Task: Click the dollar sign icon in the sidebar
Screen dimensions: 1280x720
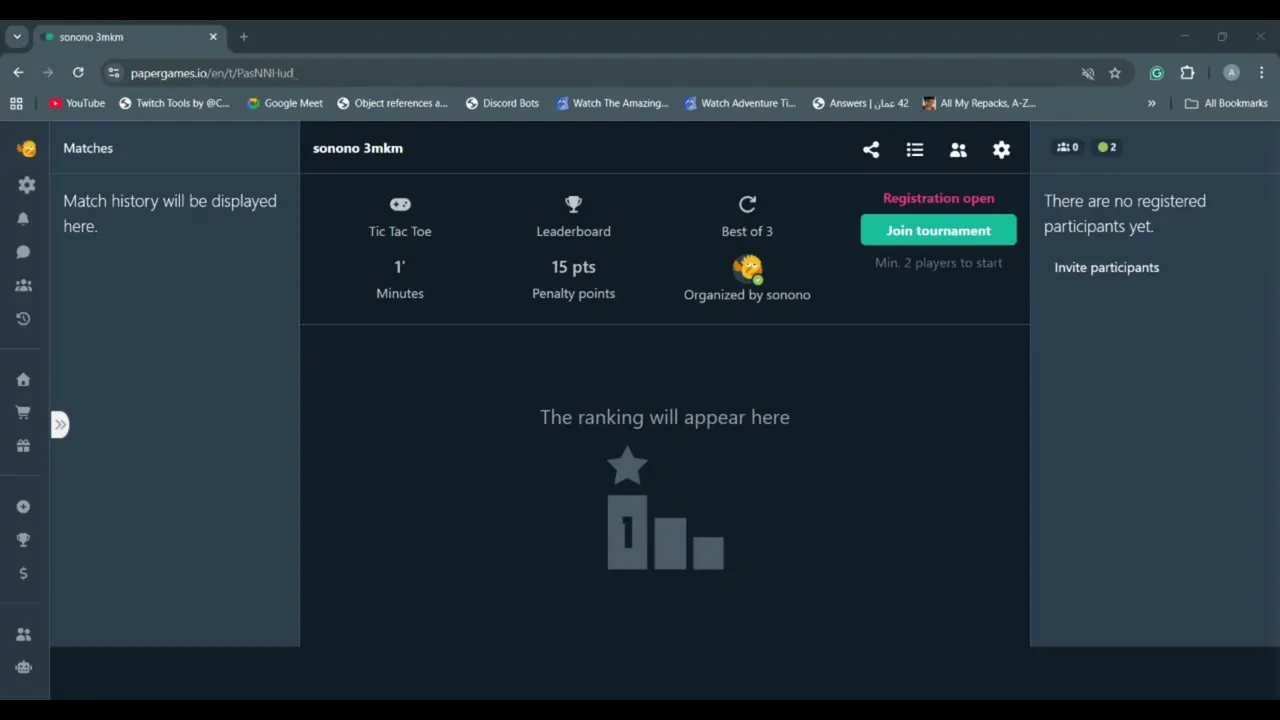Action: [x=23, y=573]
